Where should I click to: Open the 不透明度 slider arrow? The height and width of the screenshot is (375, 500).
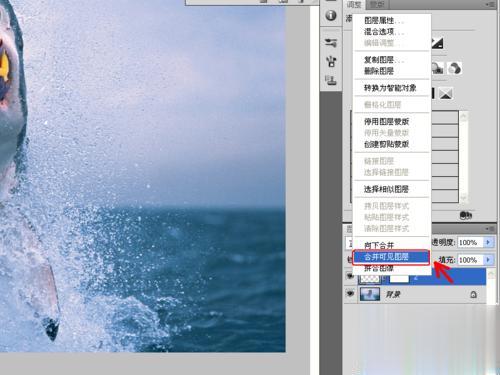tap(488, 242)
